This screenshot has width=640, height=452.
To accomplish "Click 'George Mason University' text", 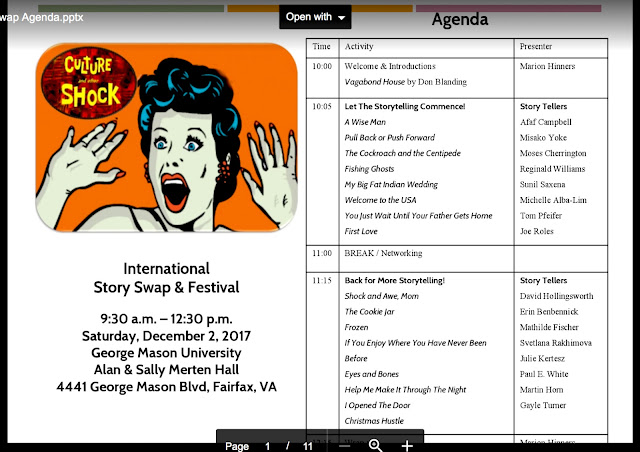I will [167, 352].
